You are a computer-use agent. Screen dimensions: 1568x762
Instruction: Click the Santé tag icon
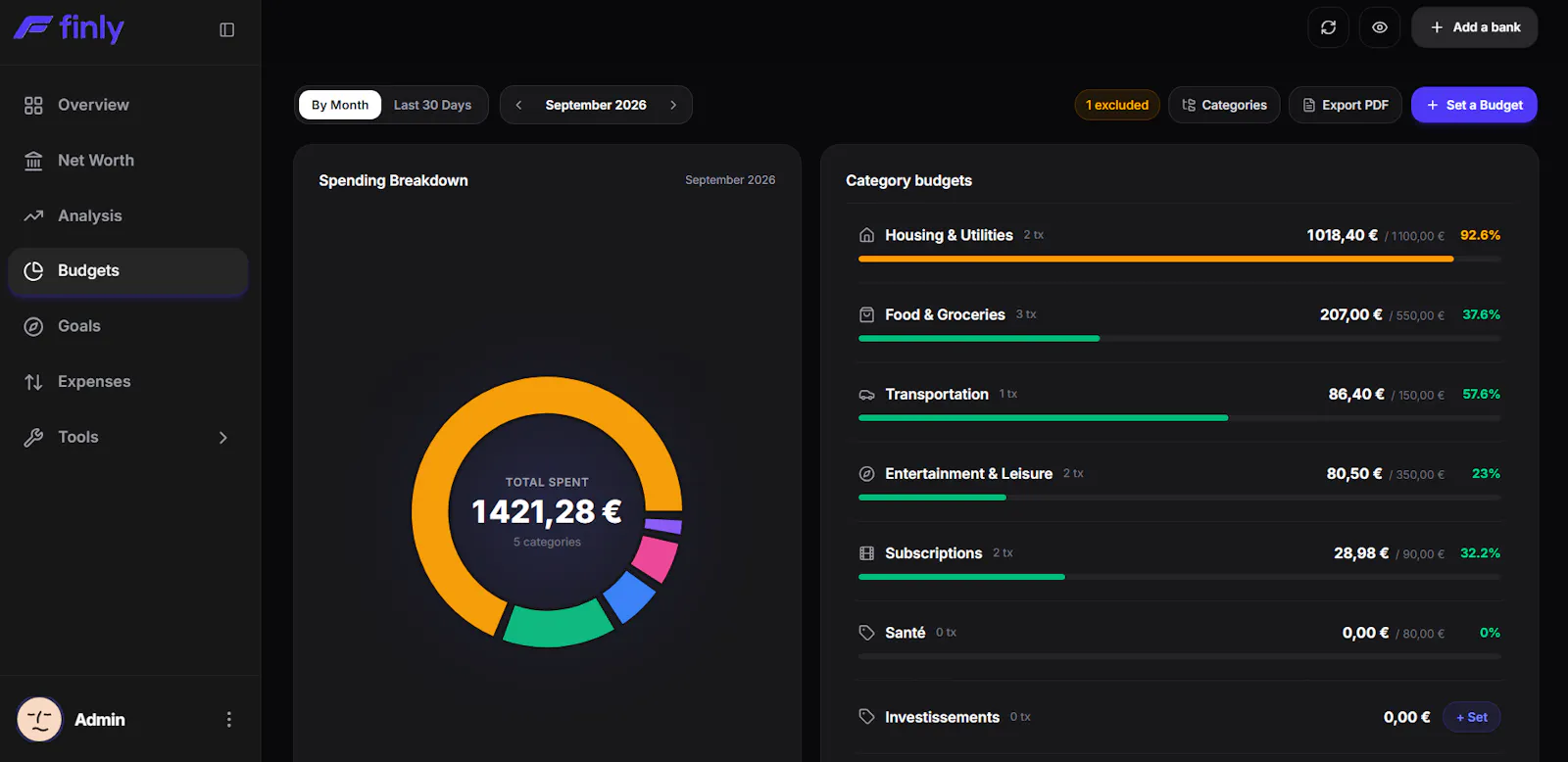pos(866,633)
